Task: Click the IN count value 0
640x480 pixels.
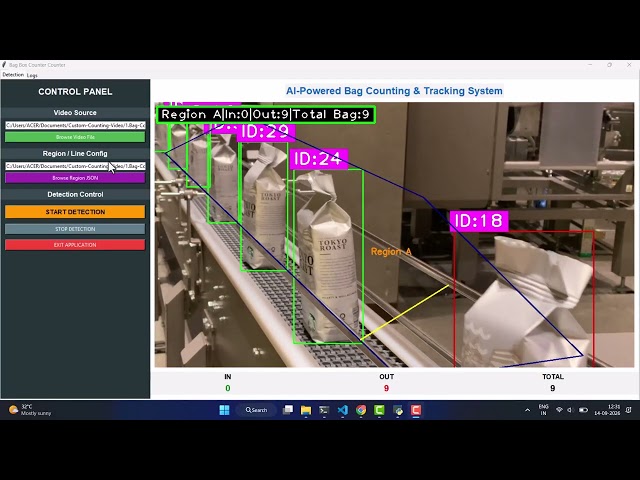Action: tap(228, 388)
